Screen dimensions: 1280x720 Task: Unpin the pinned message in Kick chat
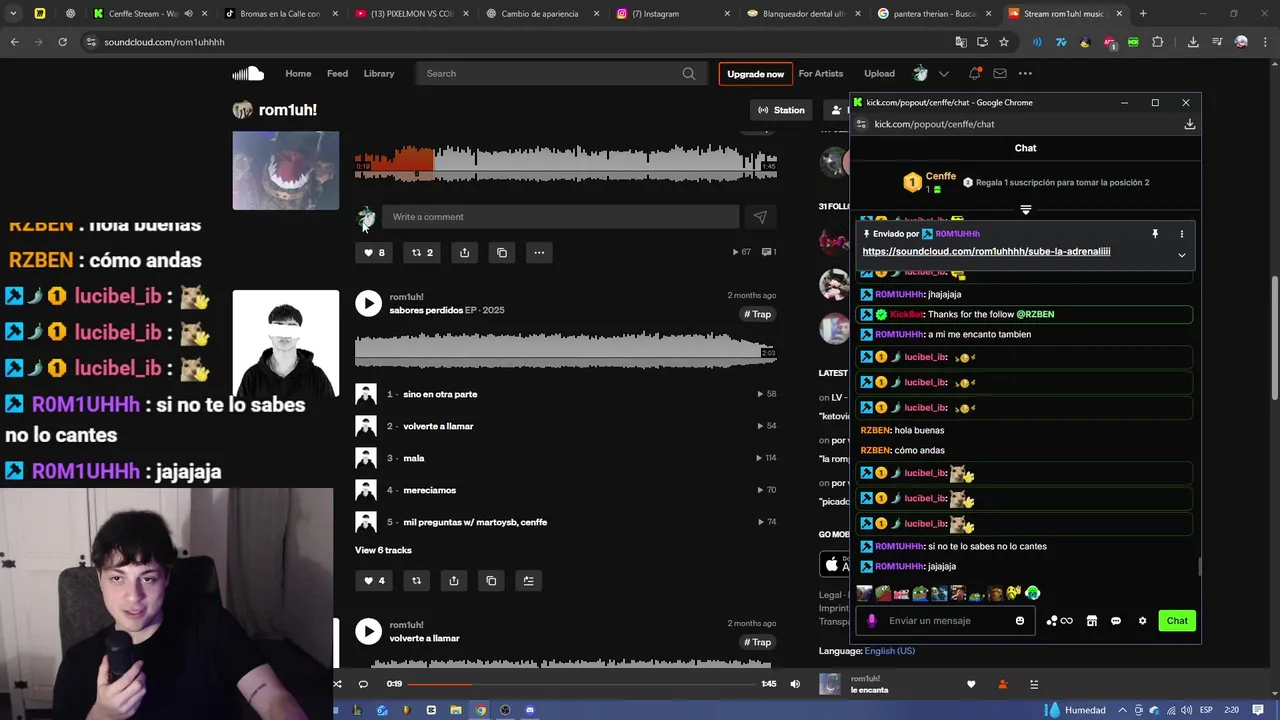click(1155, 234)
